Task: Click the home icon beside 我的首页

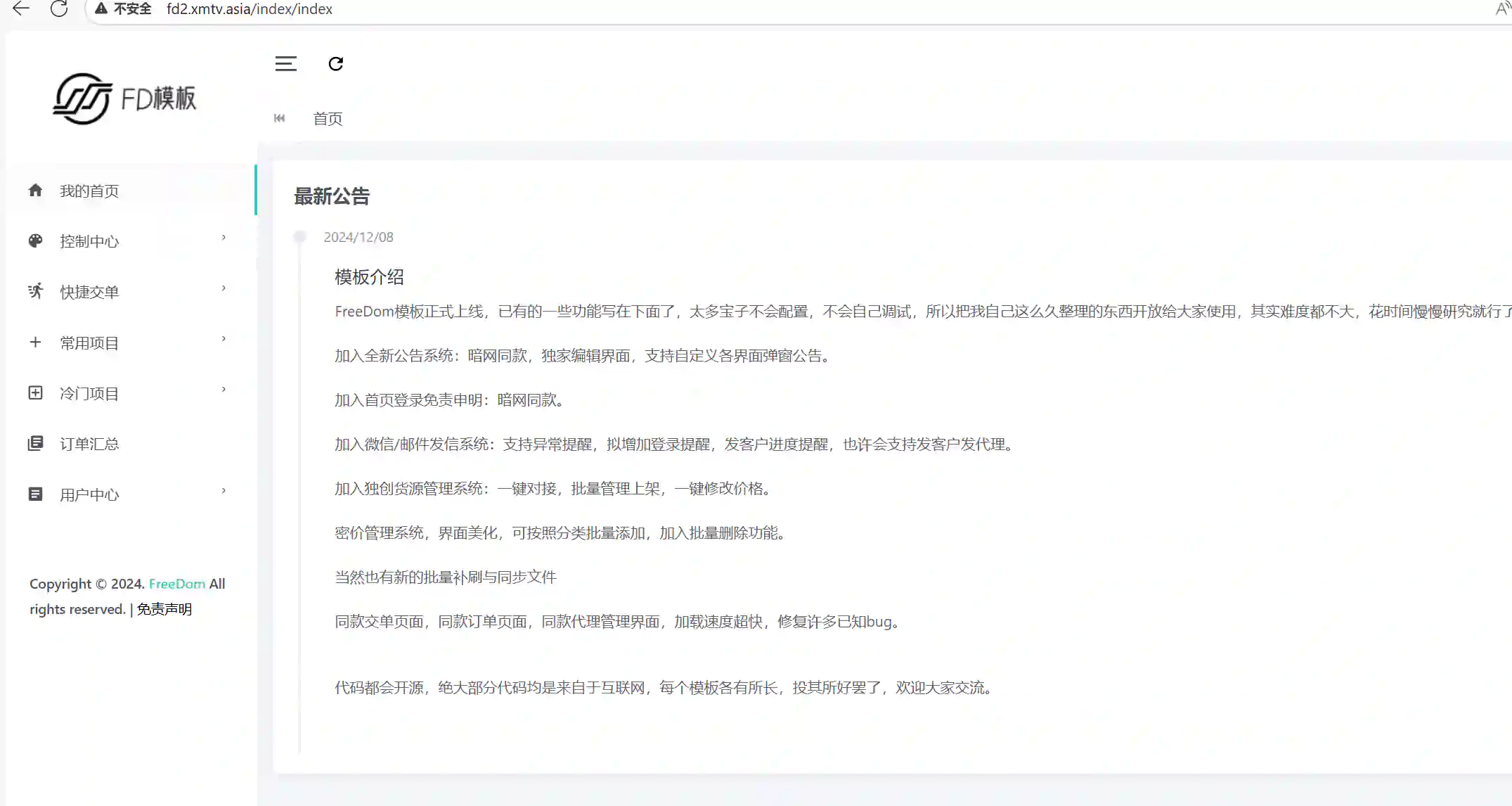Action: tap(35, 191)
